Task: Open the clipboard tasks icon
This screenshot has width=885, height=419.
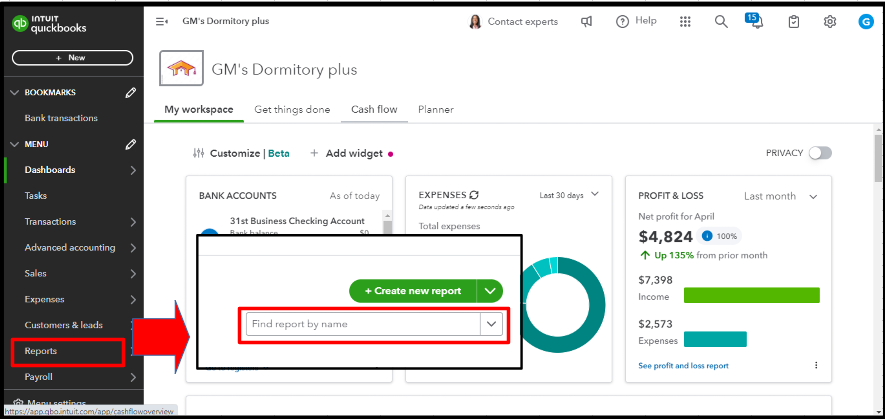Action: [x=794, y=21]
